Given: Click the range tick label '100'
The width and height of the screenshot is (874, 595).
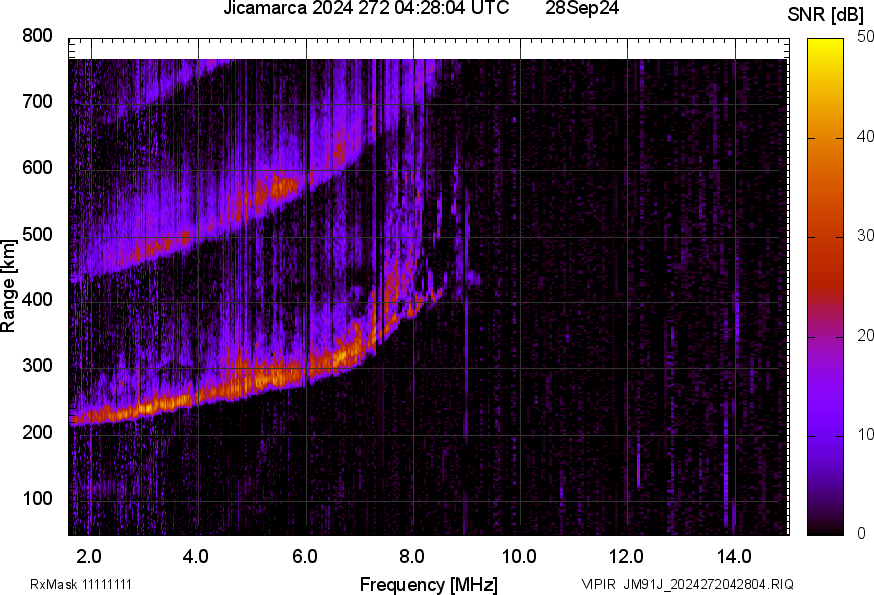Looking at the screenshot, I should tap(37, 498).
